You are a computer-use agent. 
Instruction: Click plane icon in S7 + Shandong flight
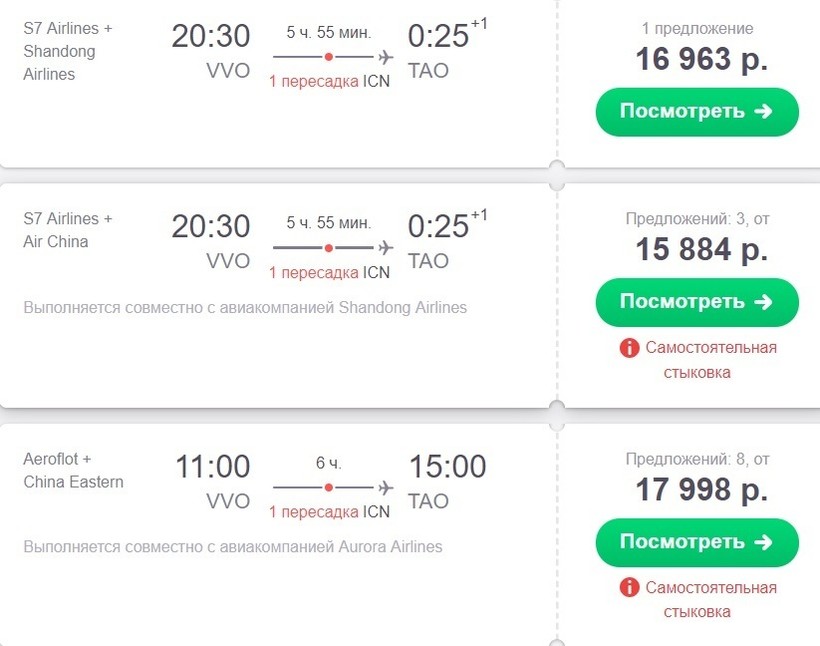(386, 57)
